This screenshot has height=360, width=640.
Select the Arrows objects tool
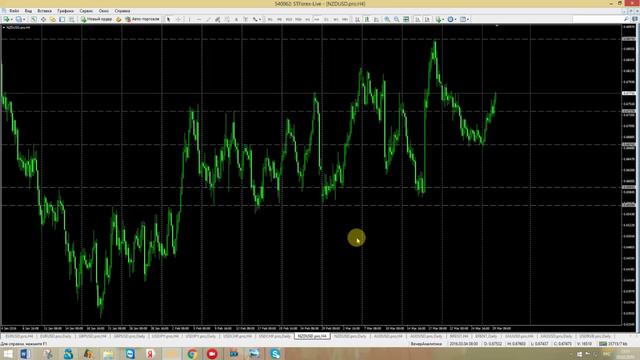pos(255,19)
